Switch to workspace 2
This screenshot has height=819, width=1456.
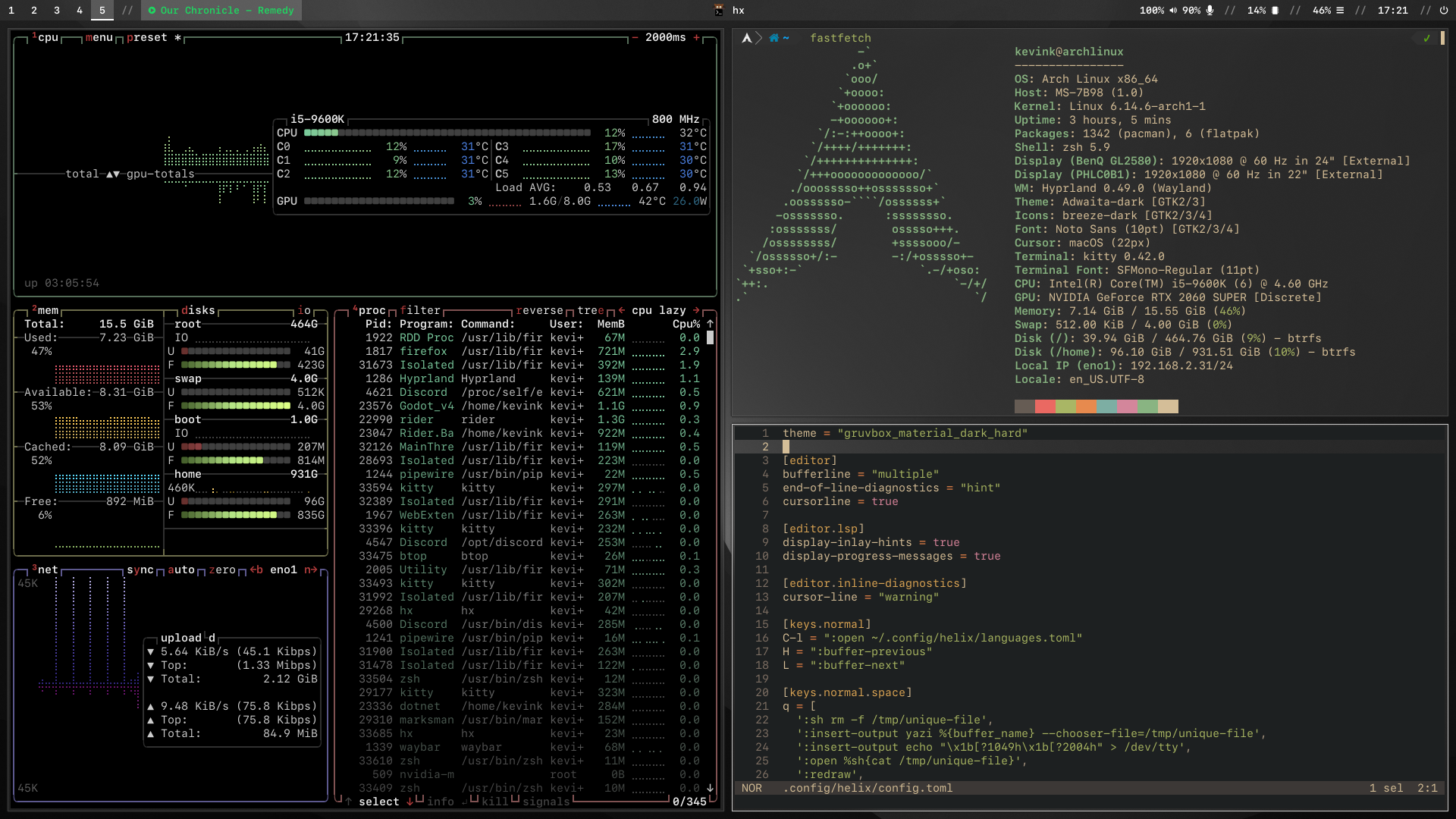tap(34, 11)
